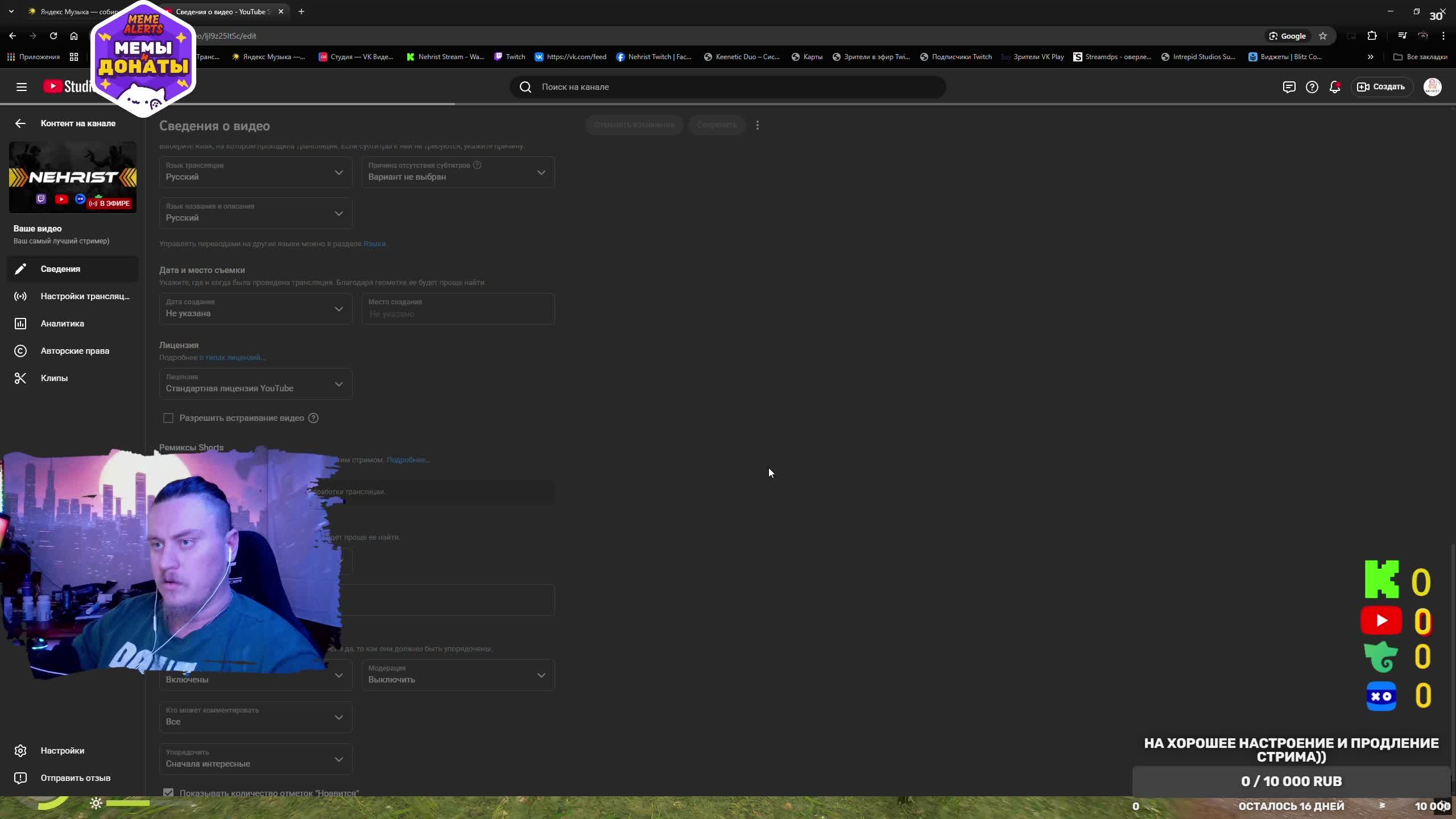Open the sort comments dropdown

(255, 759)
